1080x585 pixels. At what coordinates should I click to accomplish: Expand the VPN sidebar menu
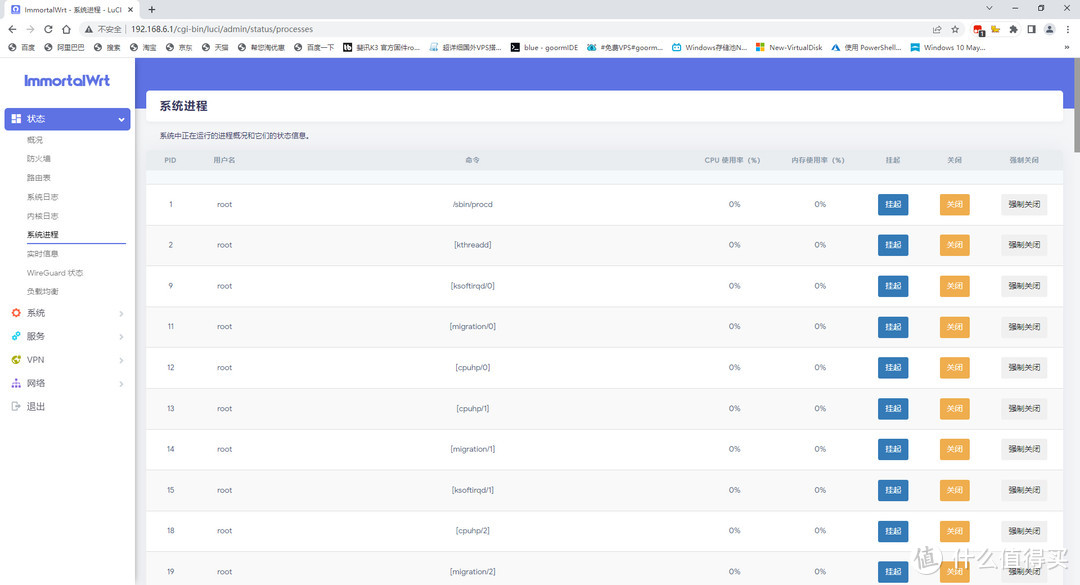point(68,360)
